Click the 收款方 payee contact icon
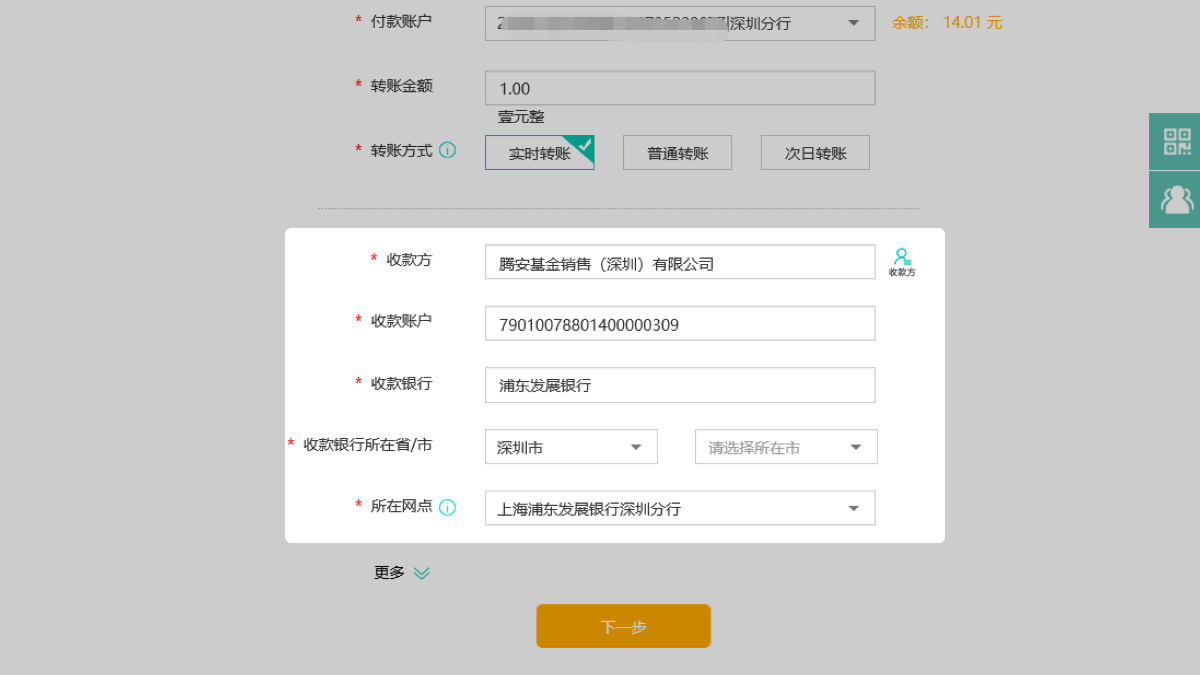This screenshot has height=675, width=1200. point(902,262)
